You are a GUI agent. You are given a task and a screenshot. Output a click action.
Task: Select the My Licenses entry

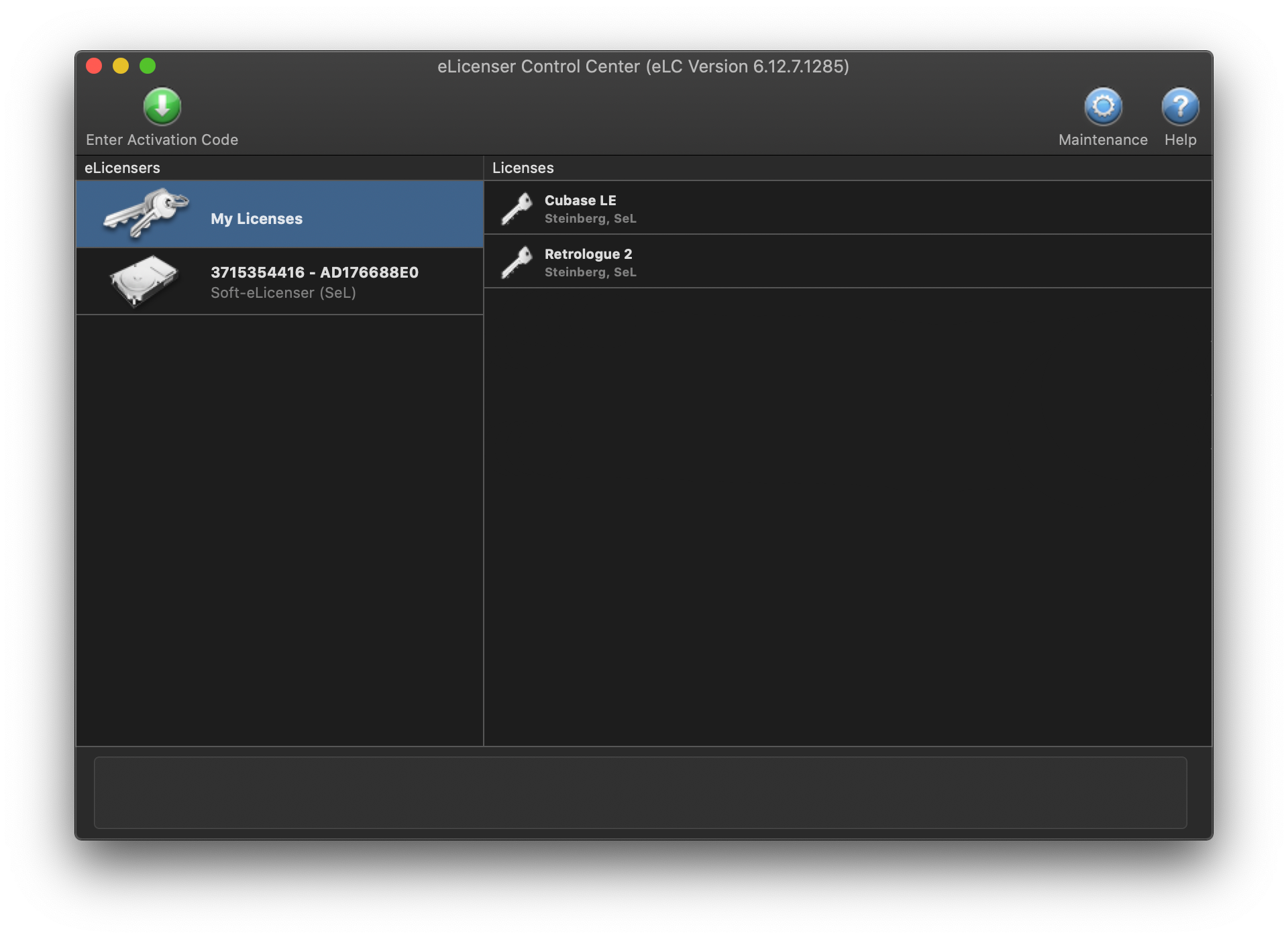point(280,214)
